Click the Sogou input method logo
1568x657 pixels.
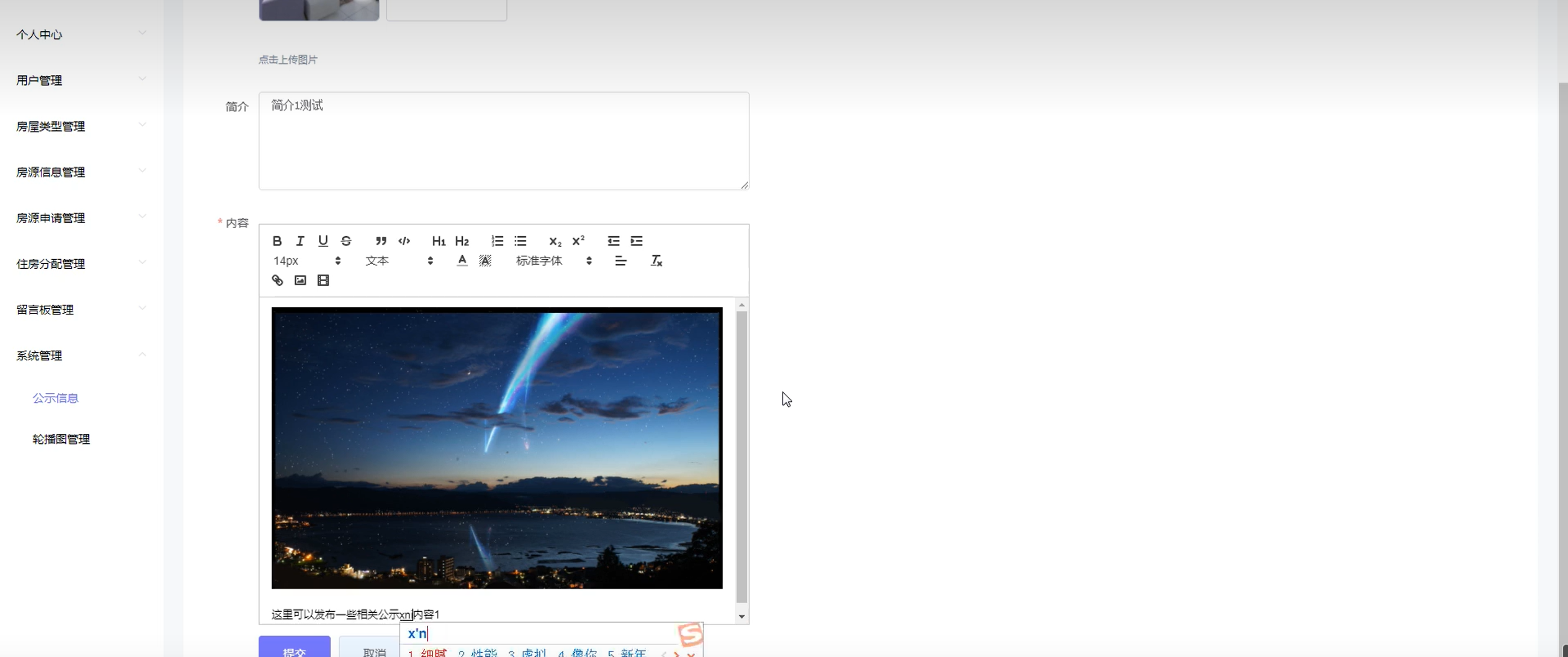(x=690, y=634)
